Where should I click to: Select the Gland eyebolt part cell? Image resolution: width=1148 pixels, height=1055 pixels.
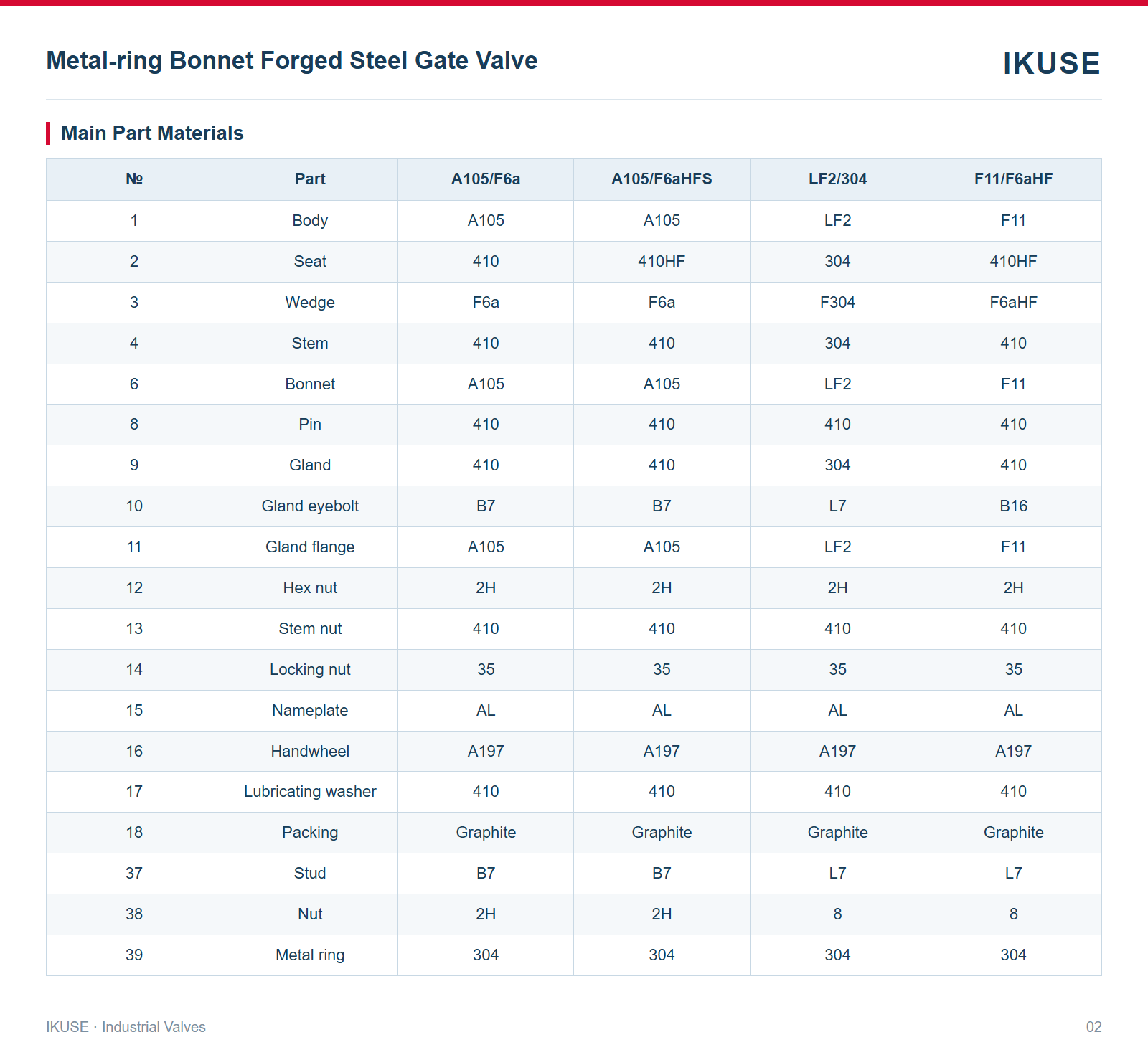point(310,506)
